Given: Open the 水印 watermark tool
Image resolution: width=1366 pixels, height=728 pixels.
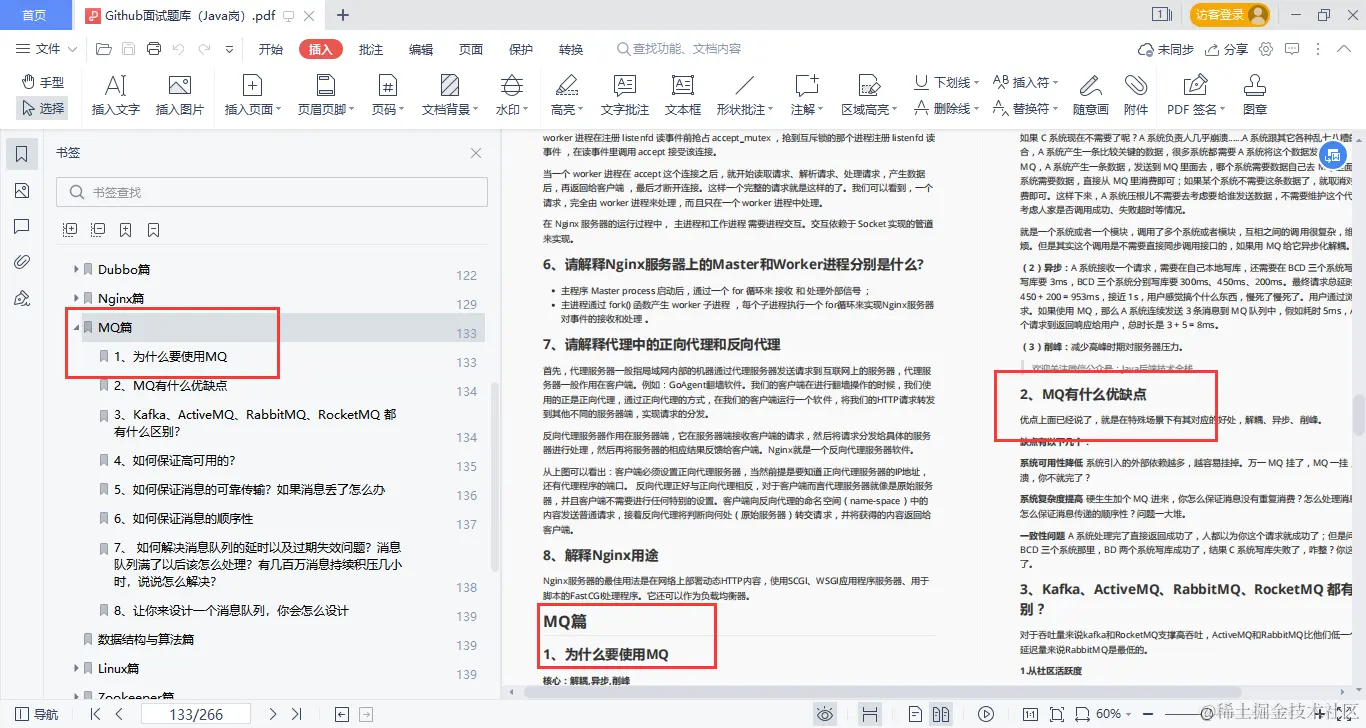Looking at the screenshot, I should coord(511,95).
